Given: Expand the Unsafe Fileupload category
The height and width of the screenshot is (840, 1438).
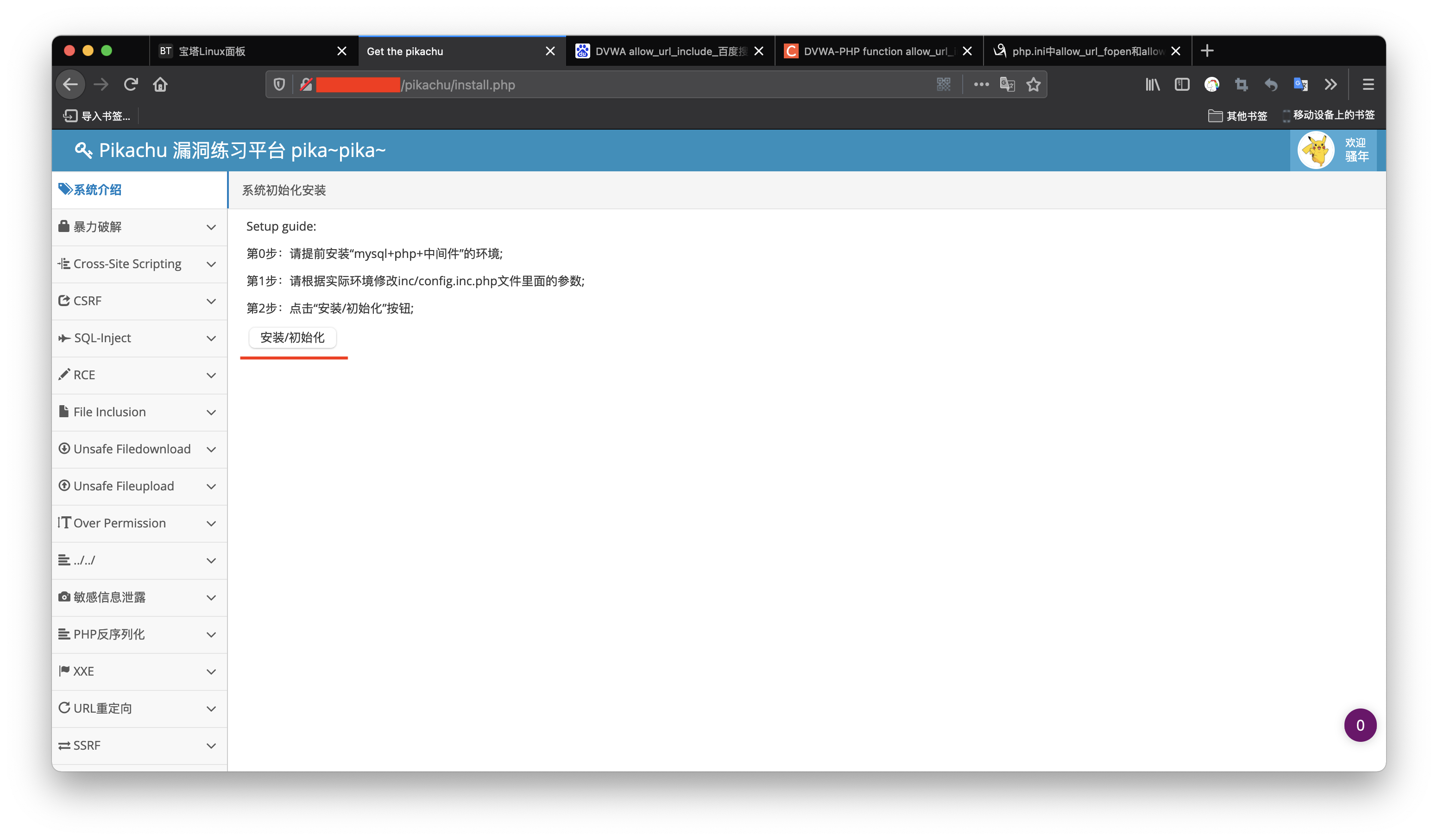Looking at the screenshot, I should 211,486.
